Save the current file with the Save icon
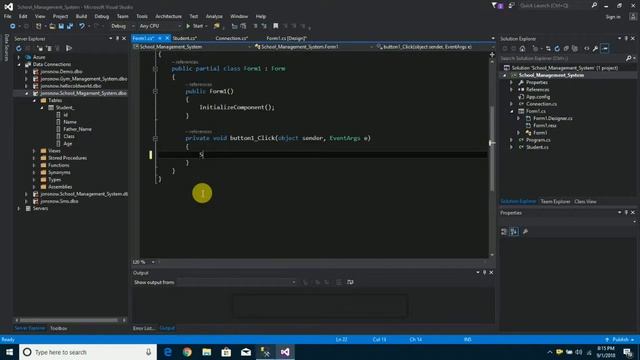 pyautogui.click(x=61, y=26)
